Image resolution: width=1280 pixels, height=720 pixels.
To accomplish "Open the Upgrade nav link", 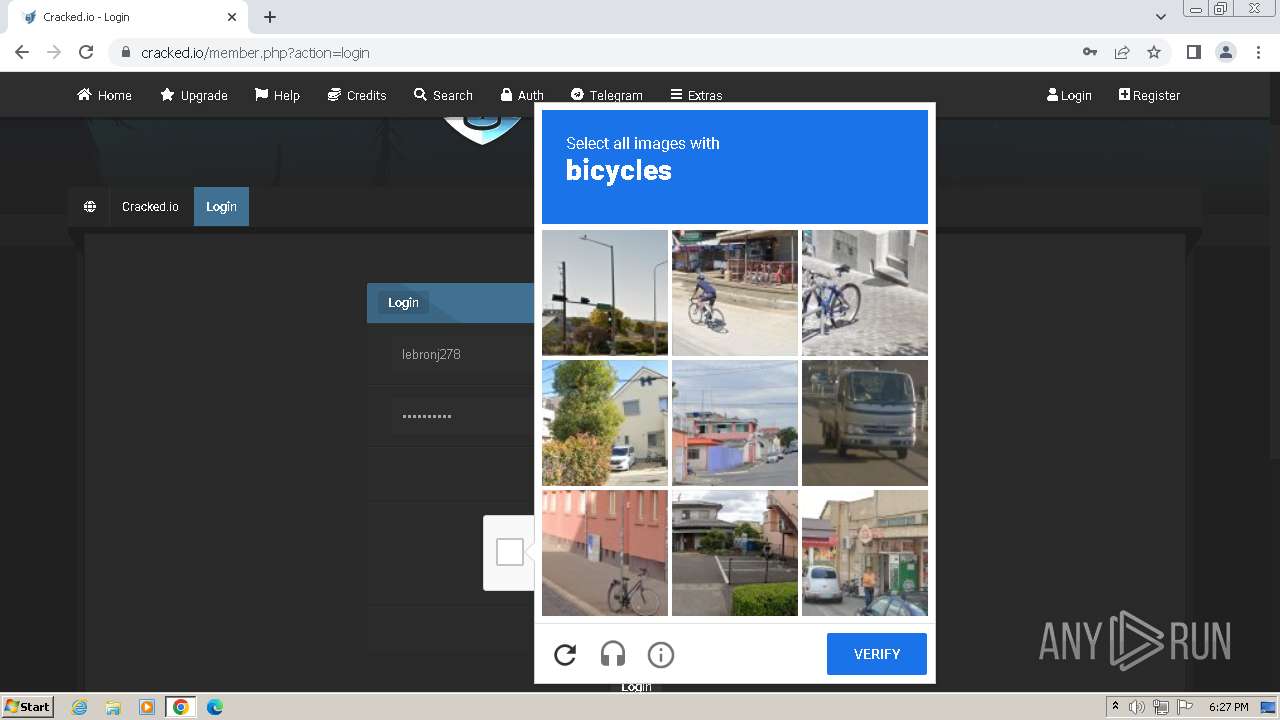I will (194, 95).
